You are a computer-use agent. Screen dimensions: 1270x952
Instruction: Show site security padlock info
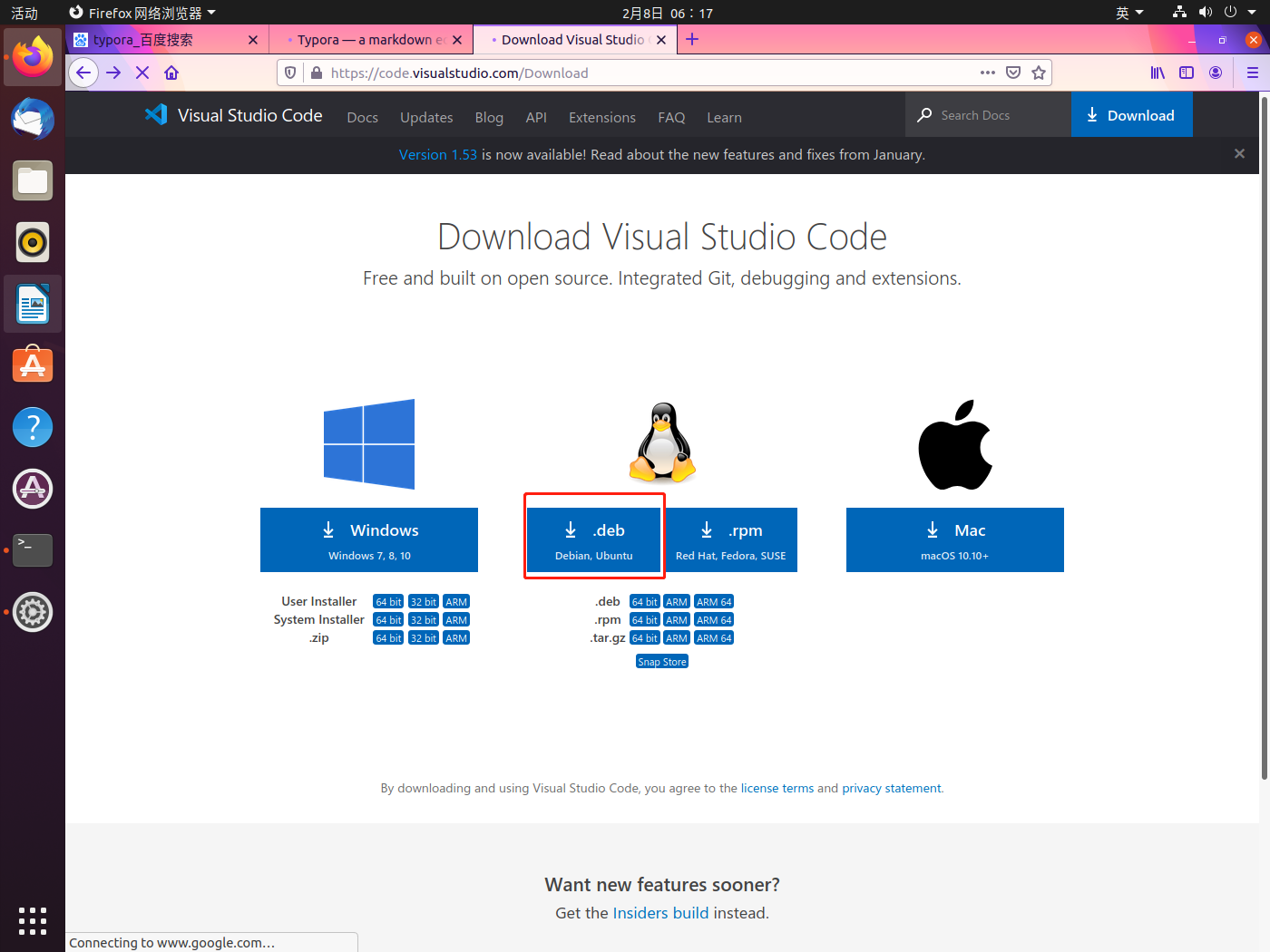click(x=316, y=73)
